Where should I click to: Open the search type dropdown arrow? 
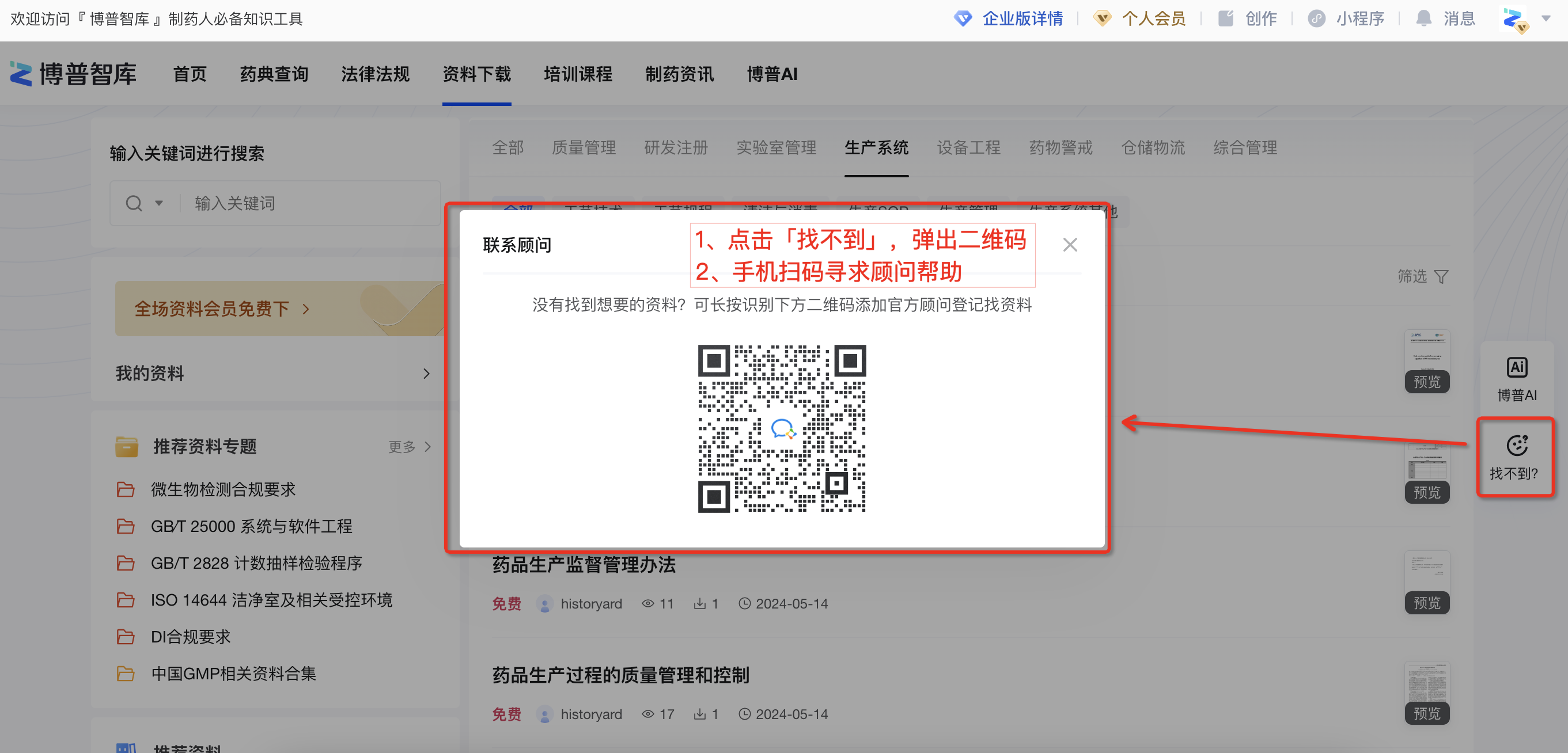(x=159, y=203)
